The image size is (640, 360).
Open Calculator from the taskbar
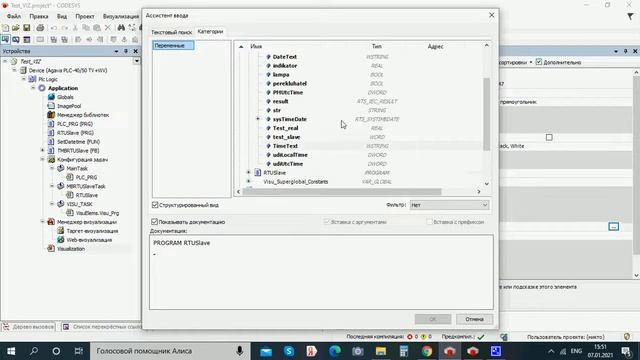404,351
